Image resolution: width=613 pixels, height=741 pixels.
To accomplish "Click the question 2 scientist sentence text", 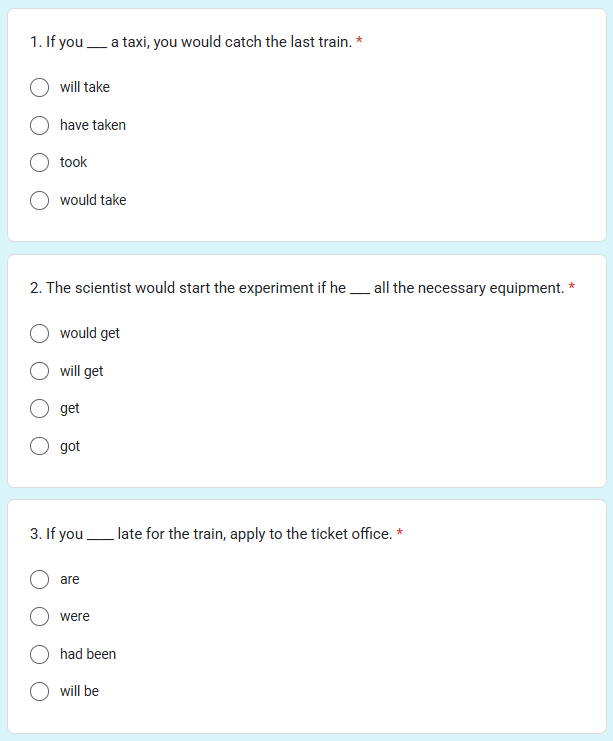I will (297, 288).
